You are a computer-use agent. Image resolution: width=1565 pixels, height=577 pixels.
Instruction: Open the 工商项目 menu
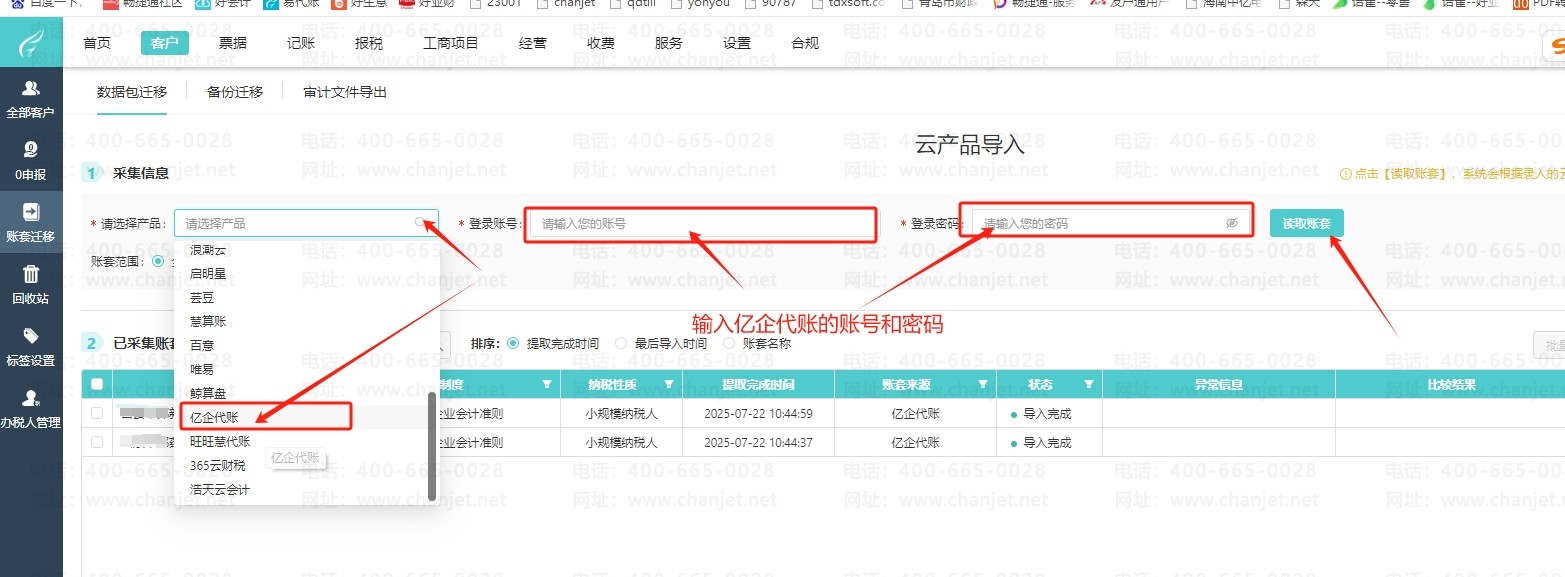coord(451,43)
